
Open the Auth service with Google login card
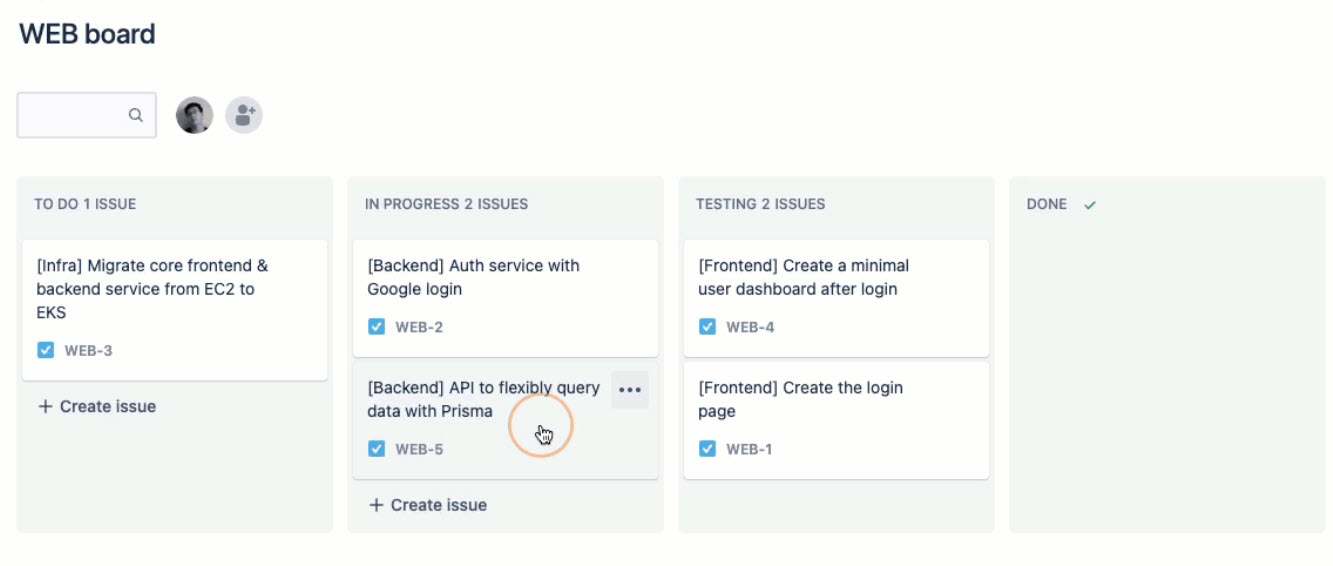(x=506, y=297)
